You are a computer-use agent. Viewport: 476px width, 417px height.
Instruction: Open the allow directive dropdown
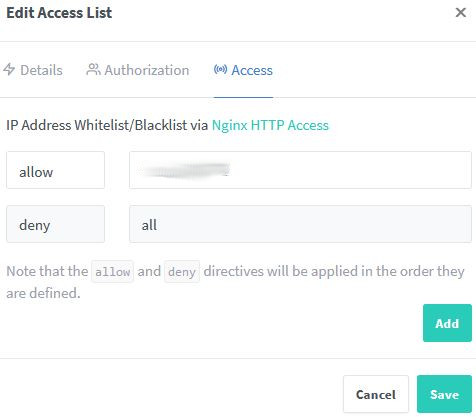[x=55, y=170]
